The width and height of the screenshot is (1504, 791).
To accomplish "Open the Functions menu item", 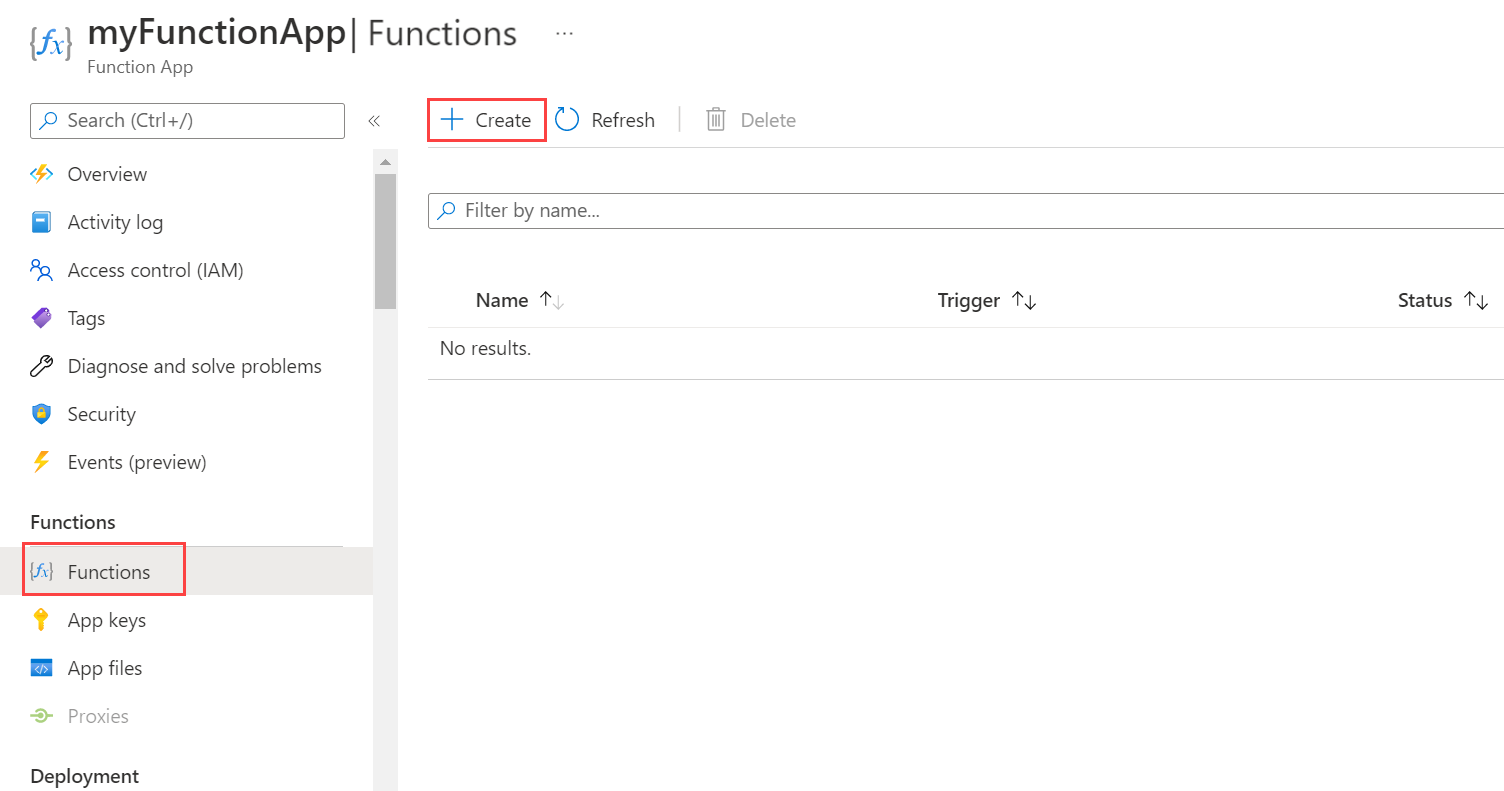I will tap(108, 572).
